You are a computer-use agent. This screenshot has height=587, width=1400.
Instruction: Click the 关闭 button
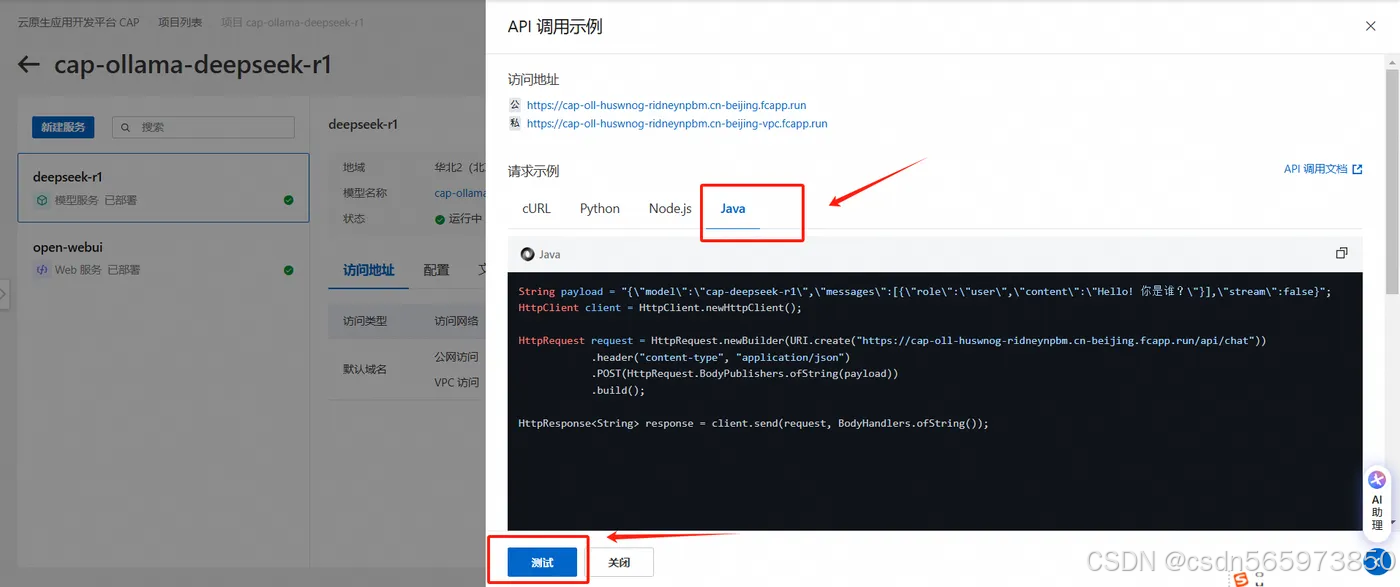pyautogui.click(x=620, y=562)
